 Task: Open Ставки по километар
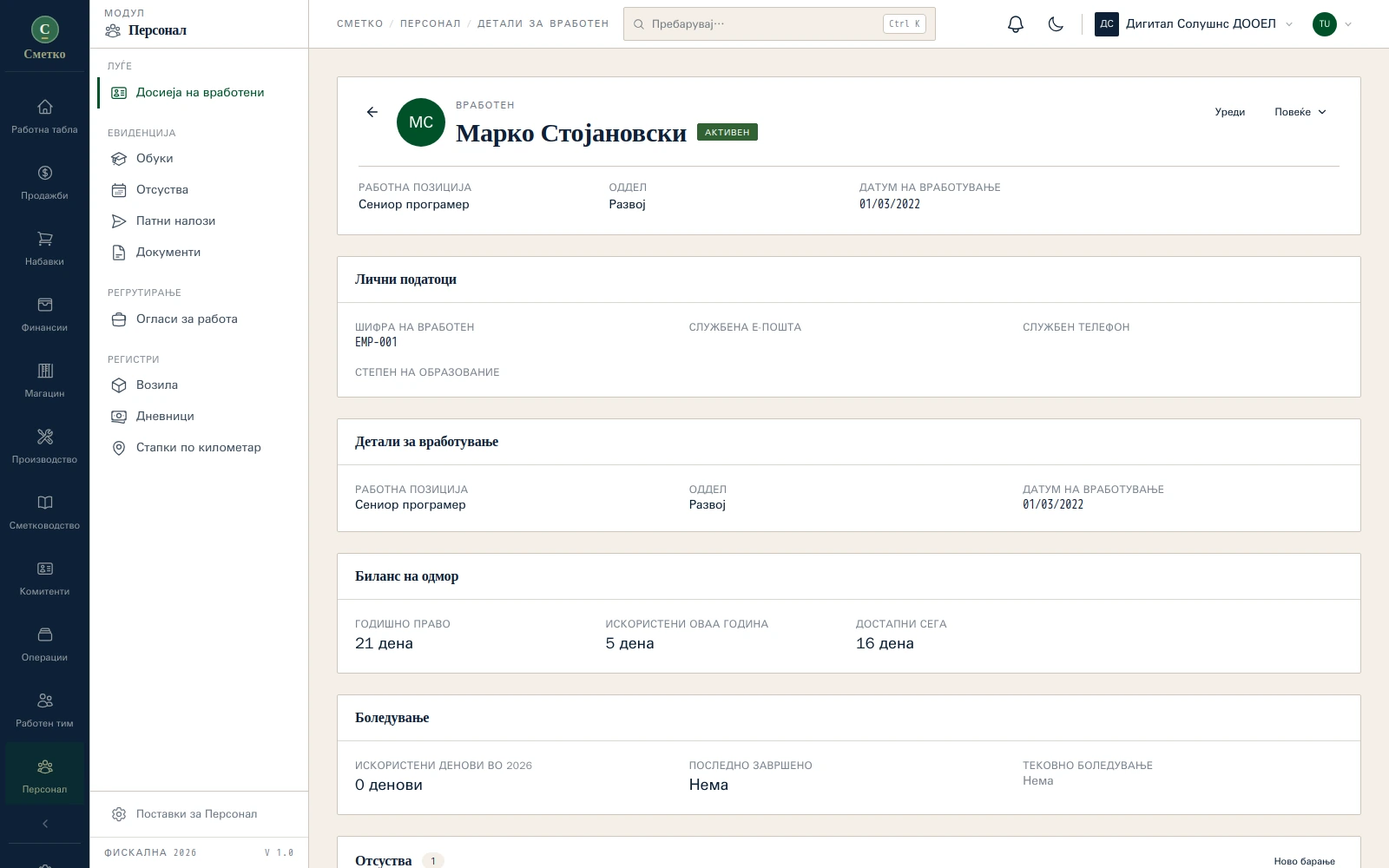pyautogui.click(x=200, y=448)
